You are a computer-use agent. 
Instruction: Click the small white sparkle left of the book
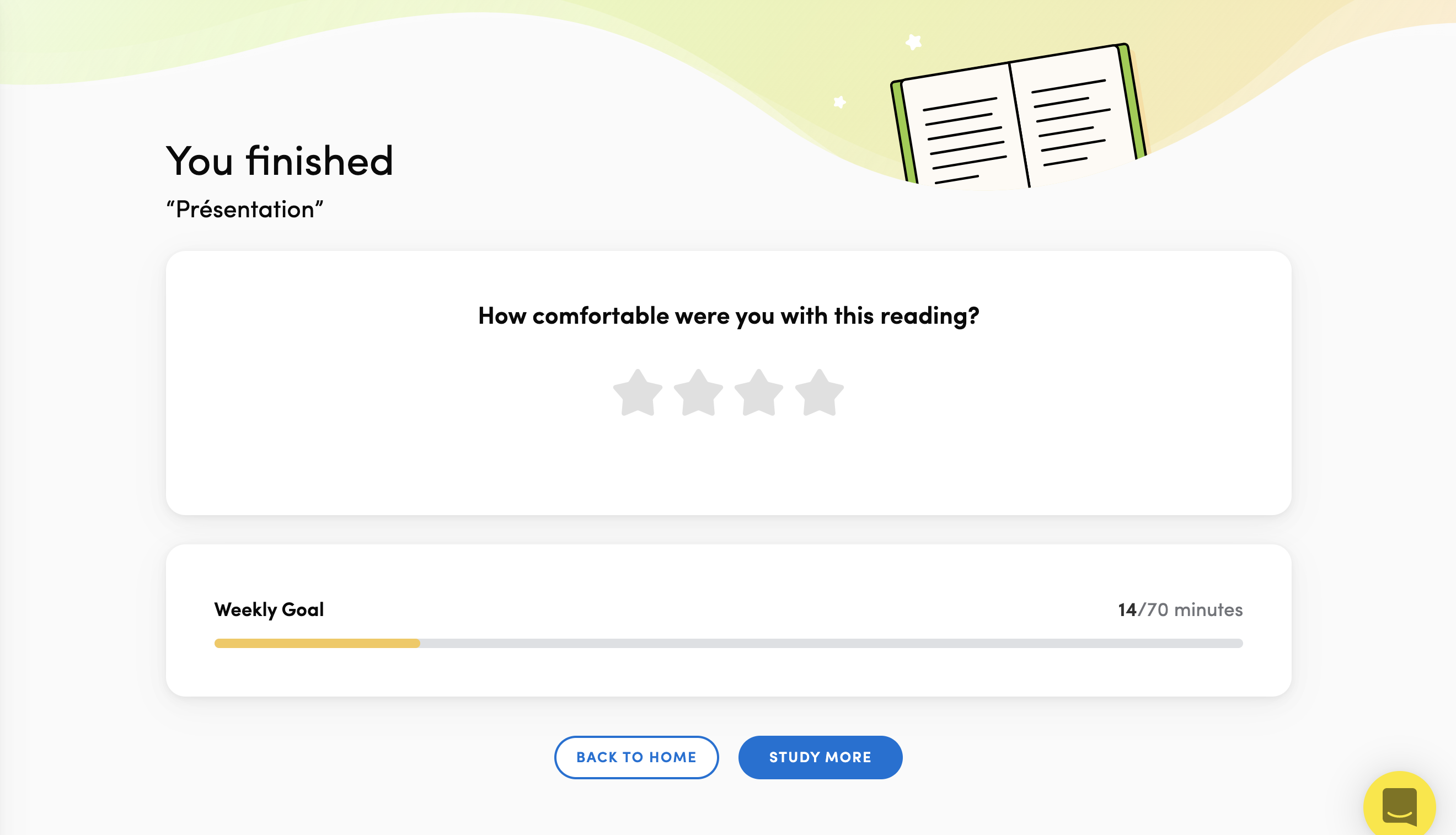839,102
